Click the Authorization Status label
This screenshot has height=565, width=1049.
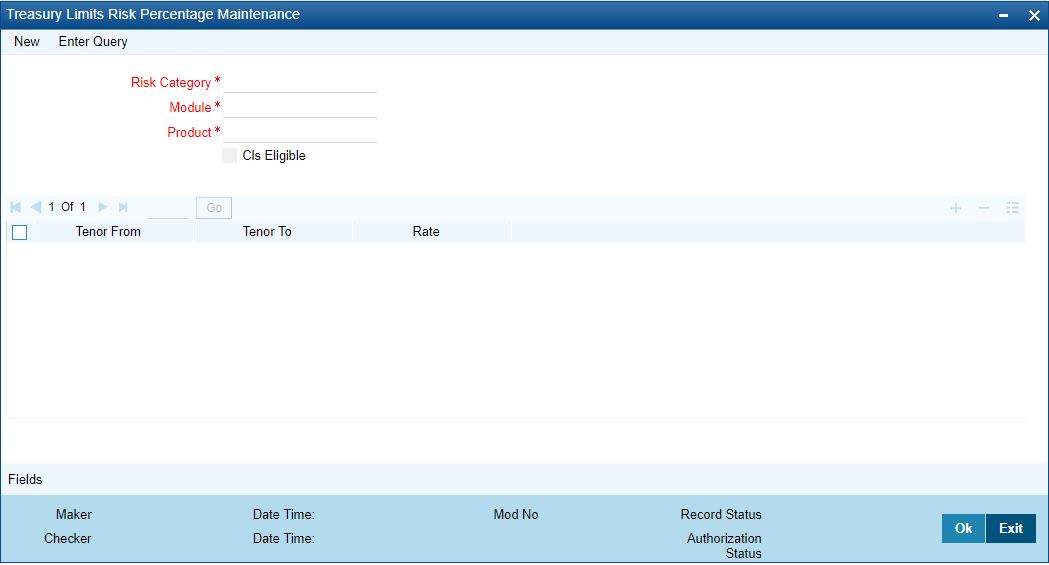(725, 546)
